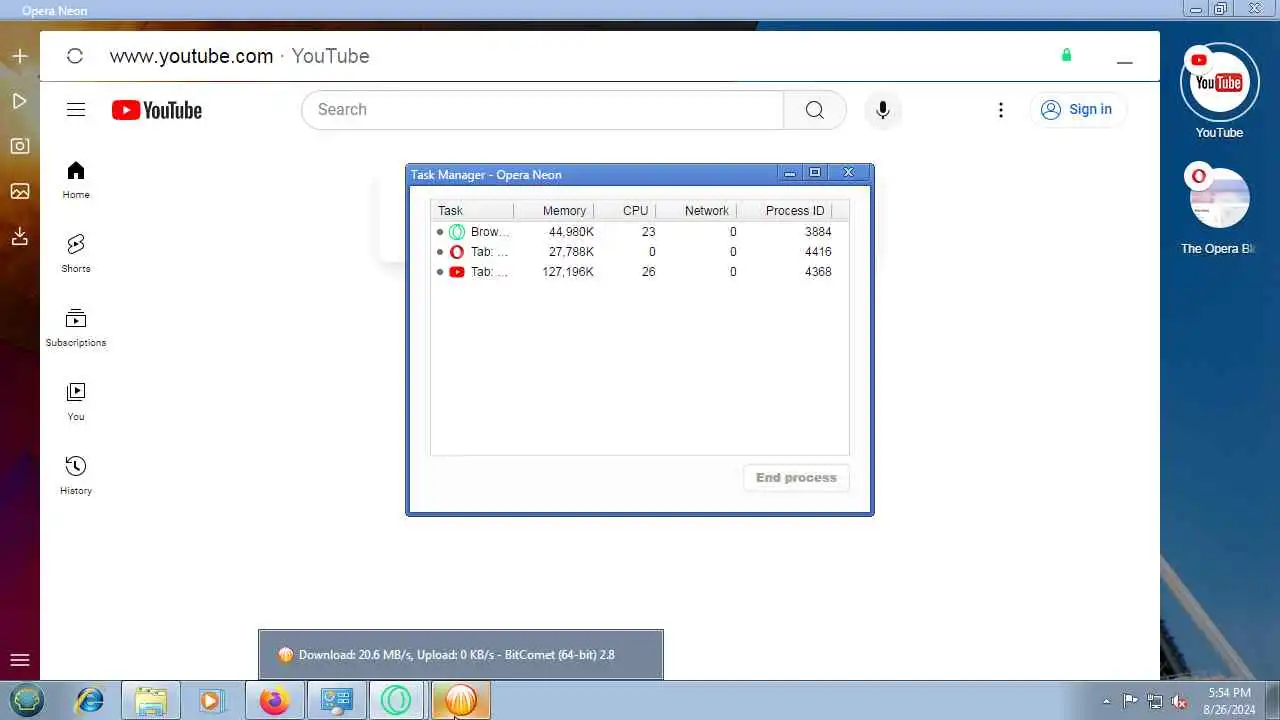Open the network tray icon
Image resolution: width=1280 pixels, height=720 pixels.
click(x=1155, y=701)
